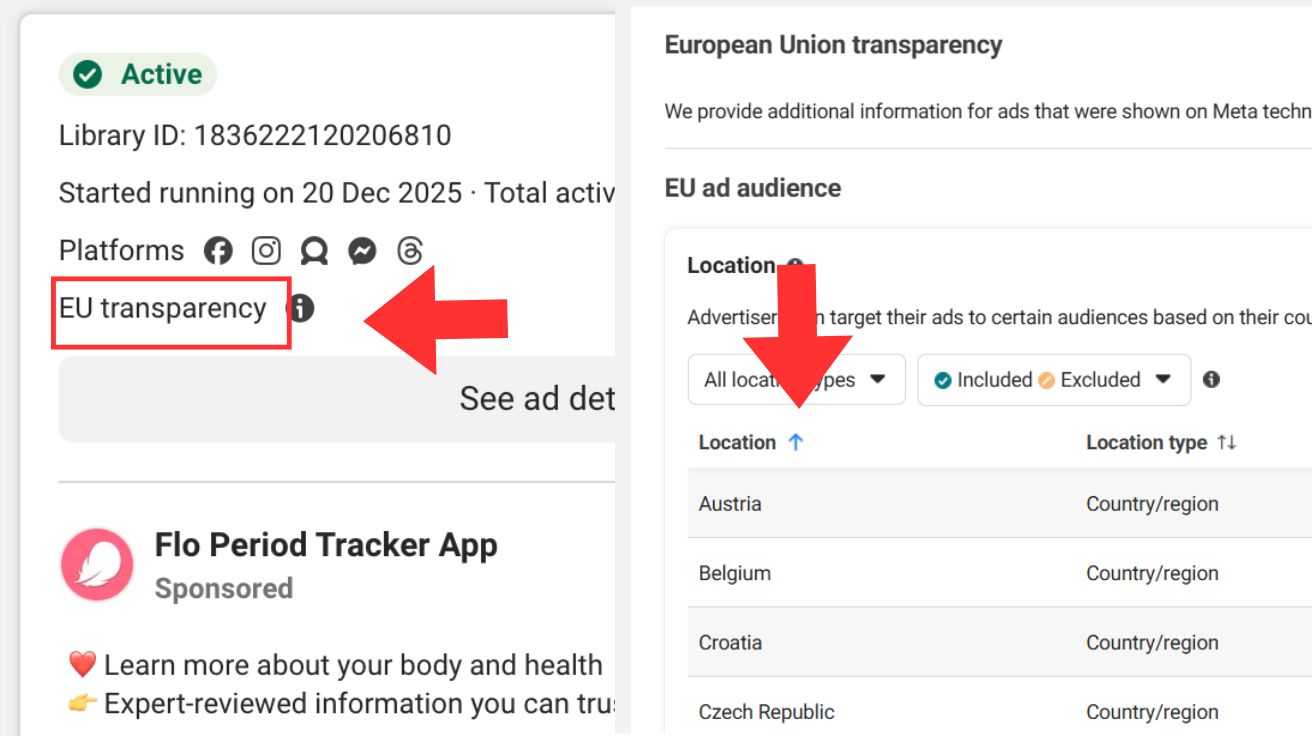
Task: Click the Facebook platform icon
Action: point(218,251)
